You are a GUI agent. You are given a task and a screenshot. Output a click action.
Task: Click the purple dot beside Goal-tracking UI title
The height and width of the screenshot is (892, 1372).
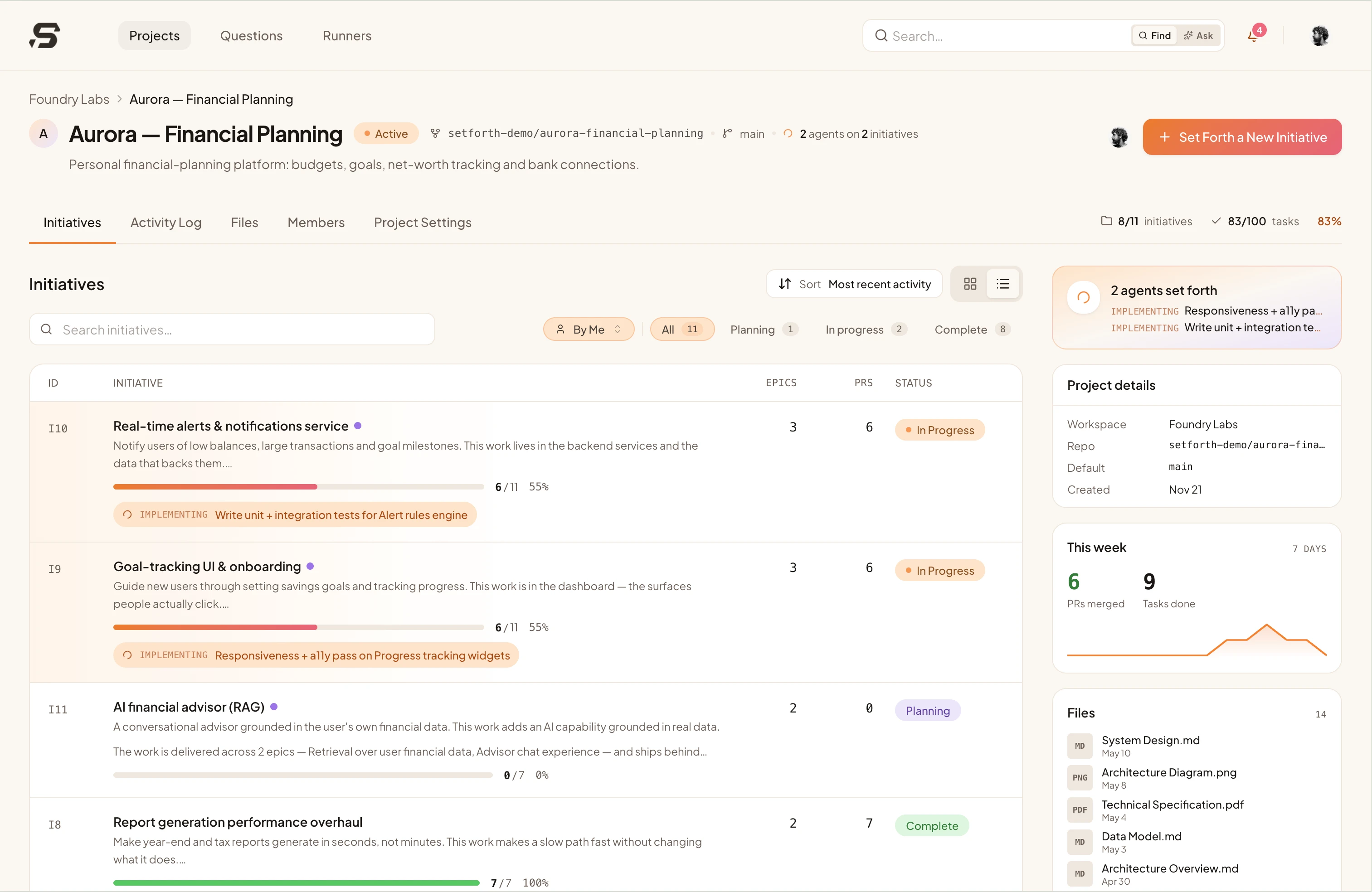(x=310, y=566)
